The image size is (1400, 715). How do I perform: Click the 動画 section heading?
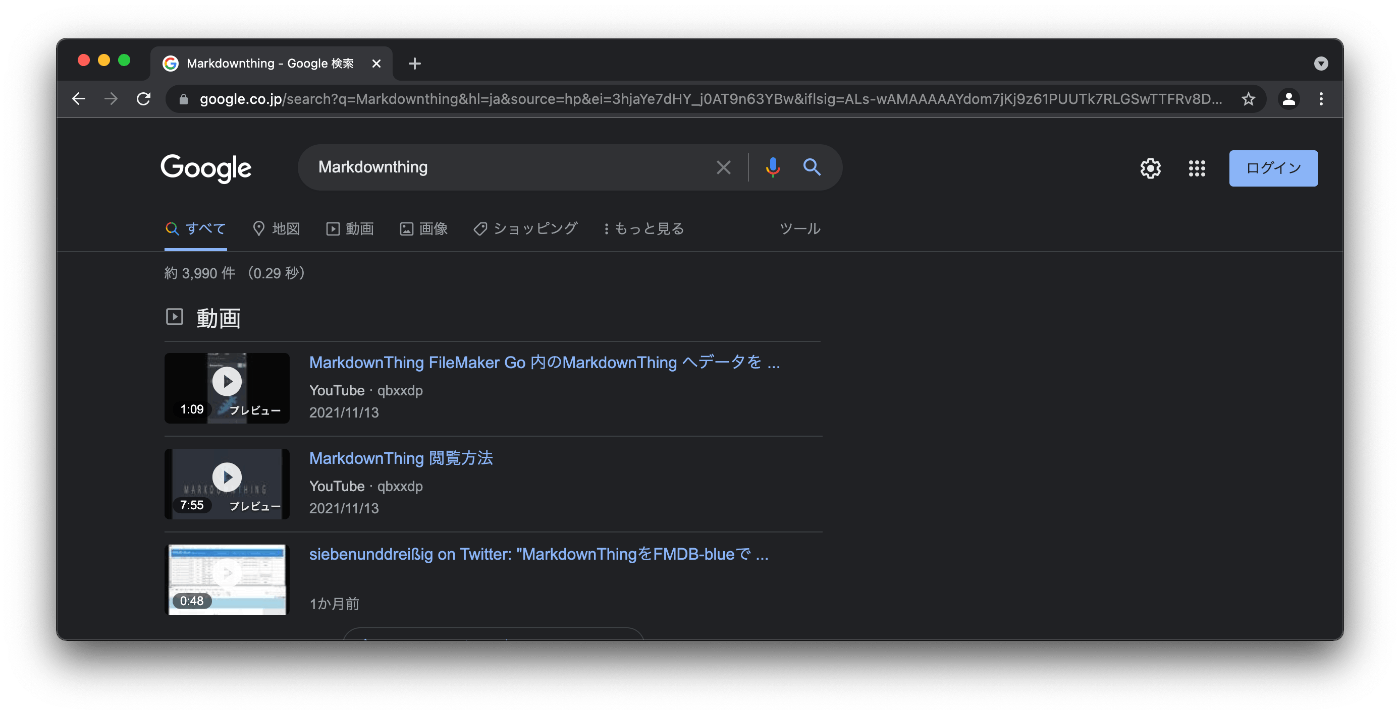pyautogui.click(x=218, y=318)
